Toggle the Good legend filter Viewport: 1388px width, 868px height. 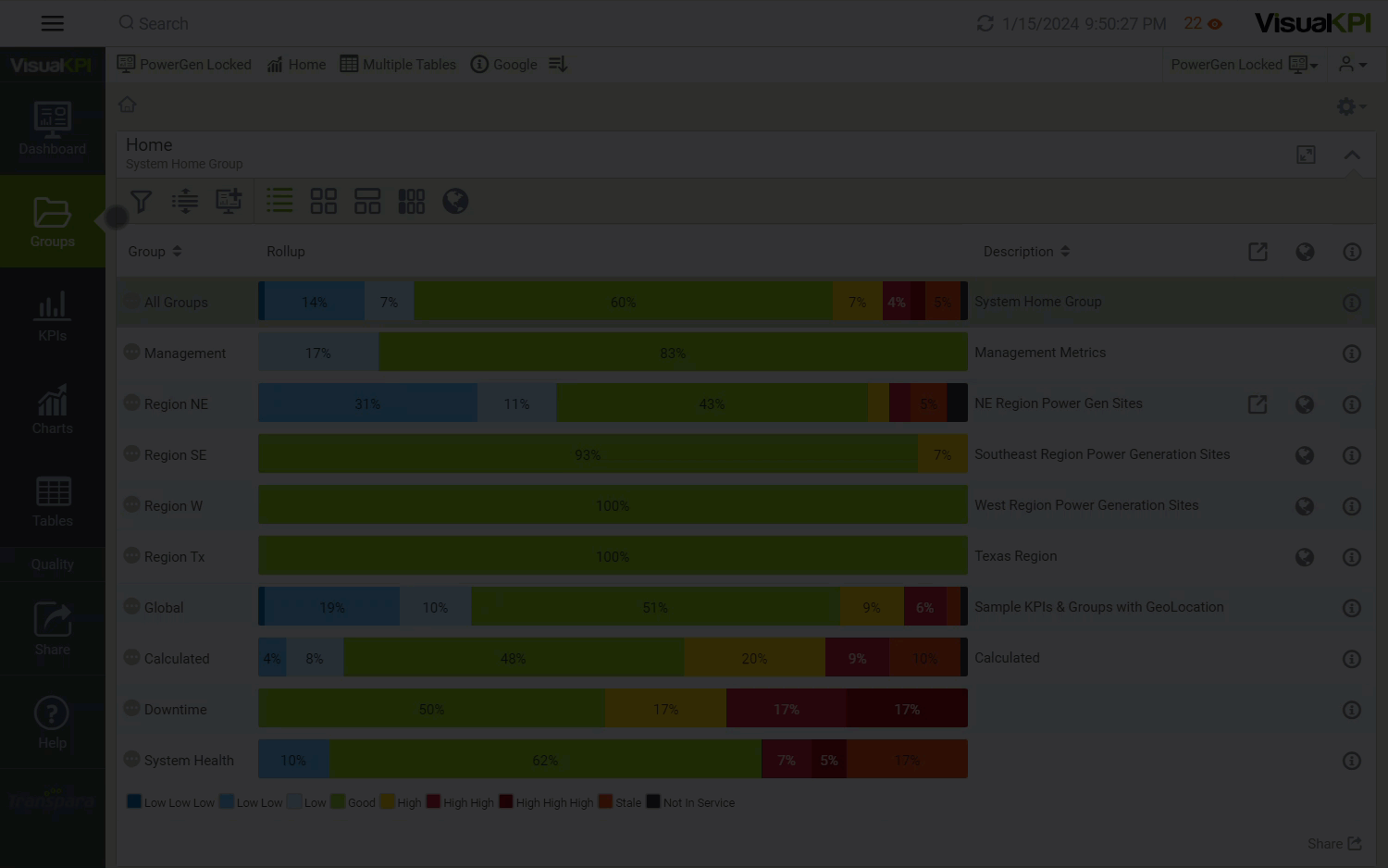tap(353, 802)
